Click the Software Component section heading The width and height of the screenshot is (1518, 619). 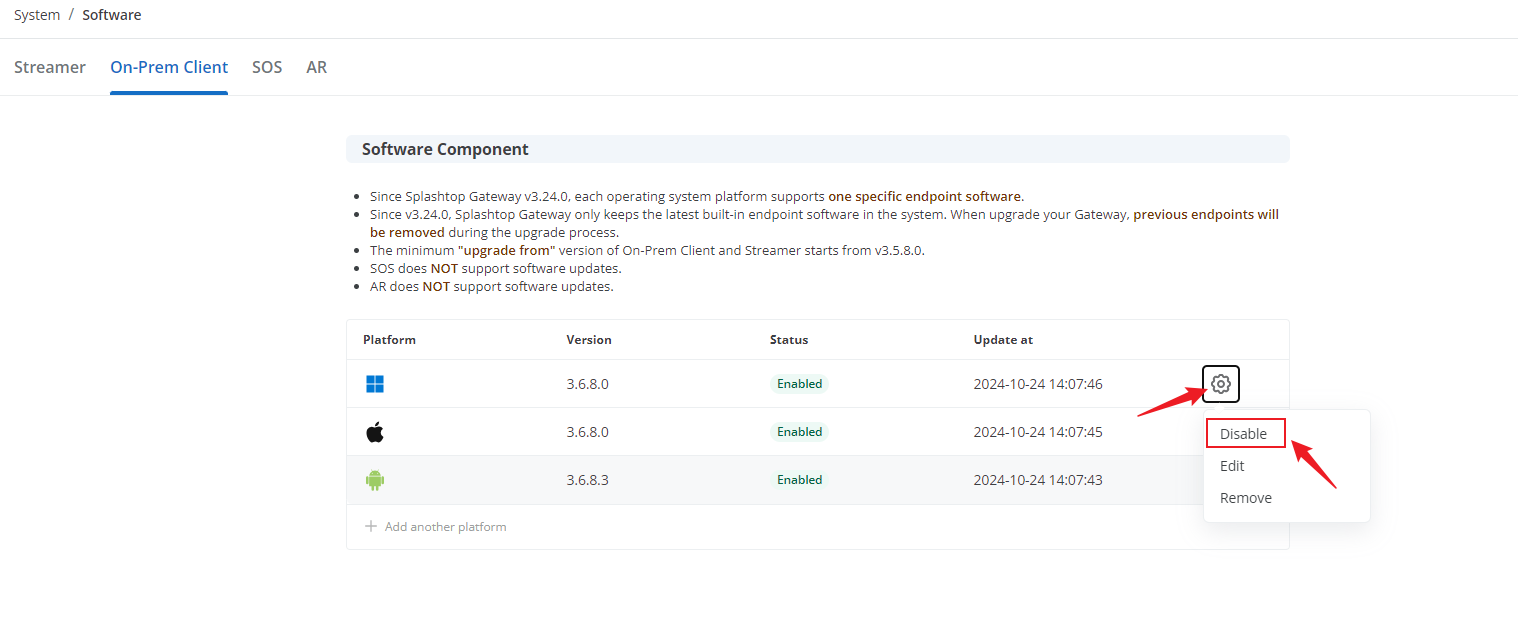(445, 149)
